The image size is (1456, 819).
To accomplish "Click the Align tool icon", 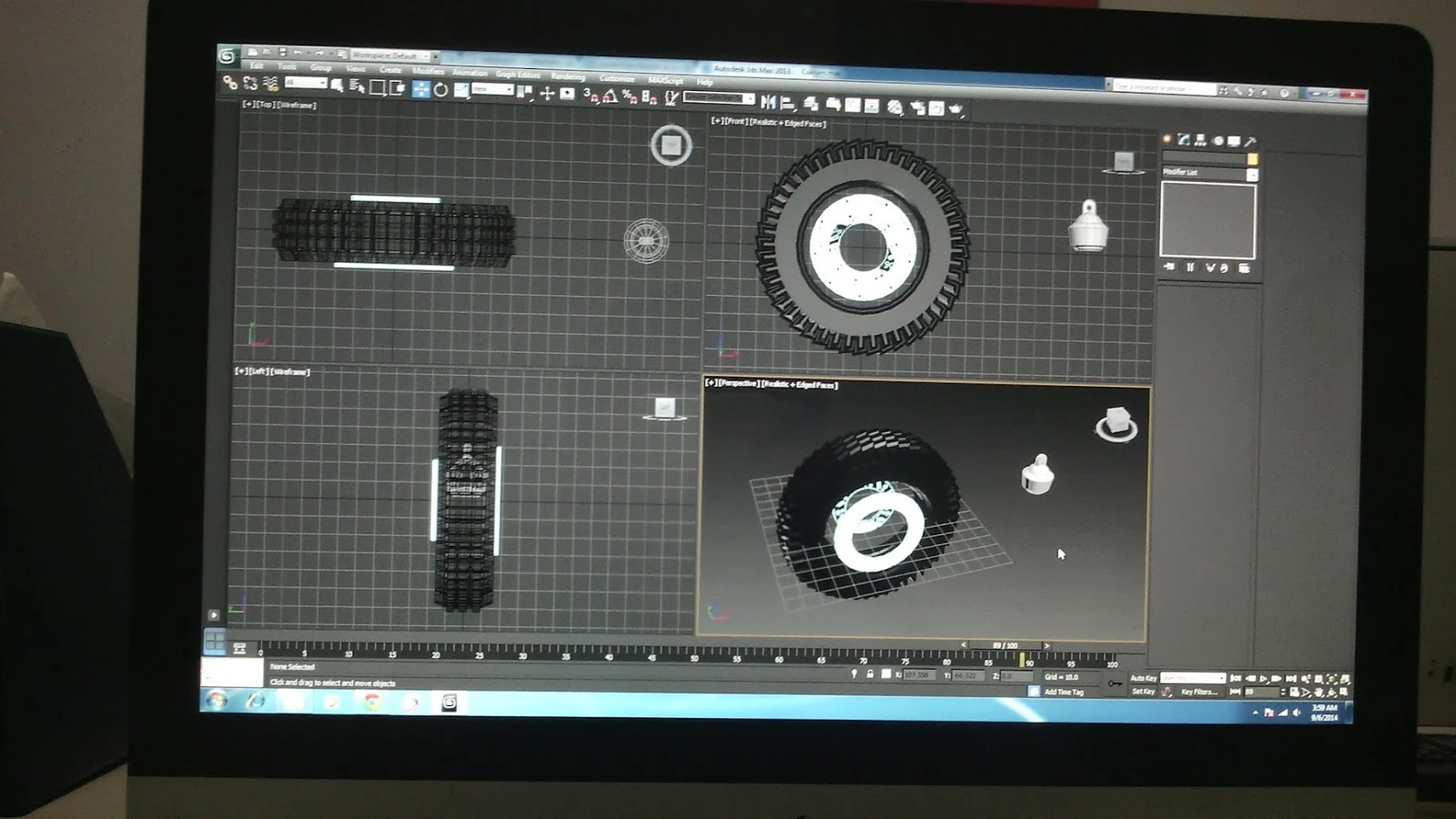I will pyautogui.click(x=788, y=103).
